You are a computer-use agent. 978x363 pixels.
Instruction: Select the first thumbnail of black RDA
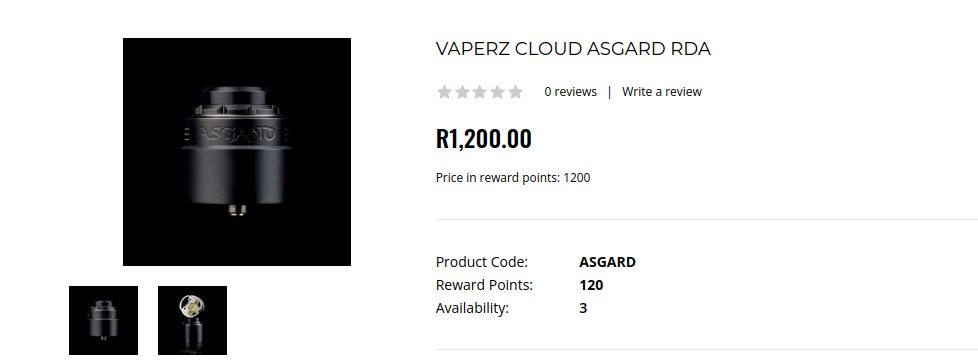(104, 321)
